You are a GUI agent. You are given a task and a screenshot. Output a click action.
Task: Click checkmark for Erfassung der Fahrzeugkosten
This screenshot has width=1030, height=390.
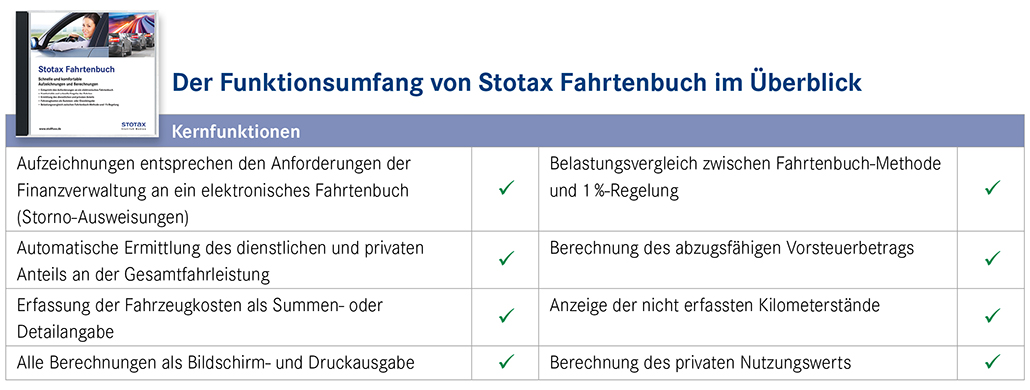pyautogui.click(x=505, y=316)
